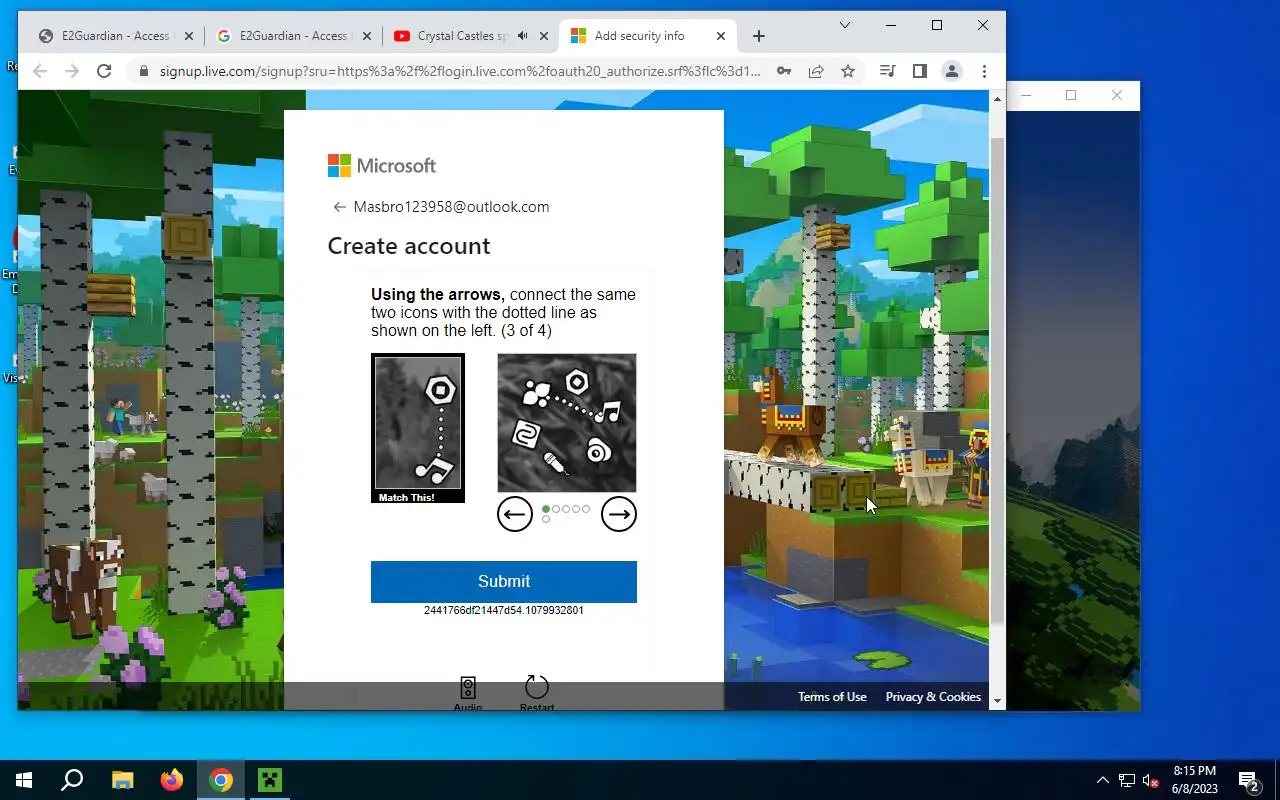This screenshot has width=1280, height=800.
Task: Rotate puzzle image with left arrow
Action: [515, 514]
